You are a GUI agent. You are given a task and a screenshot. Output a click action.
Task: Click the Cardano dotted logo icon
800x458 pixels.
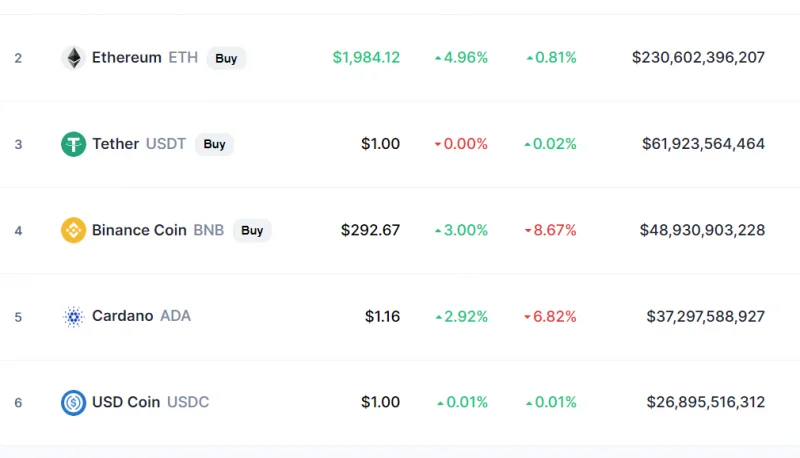click(73, 316)
